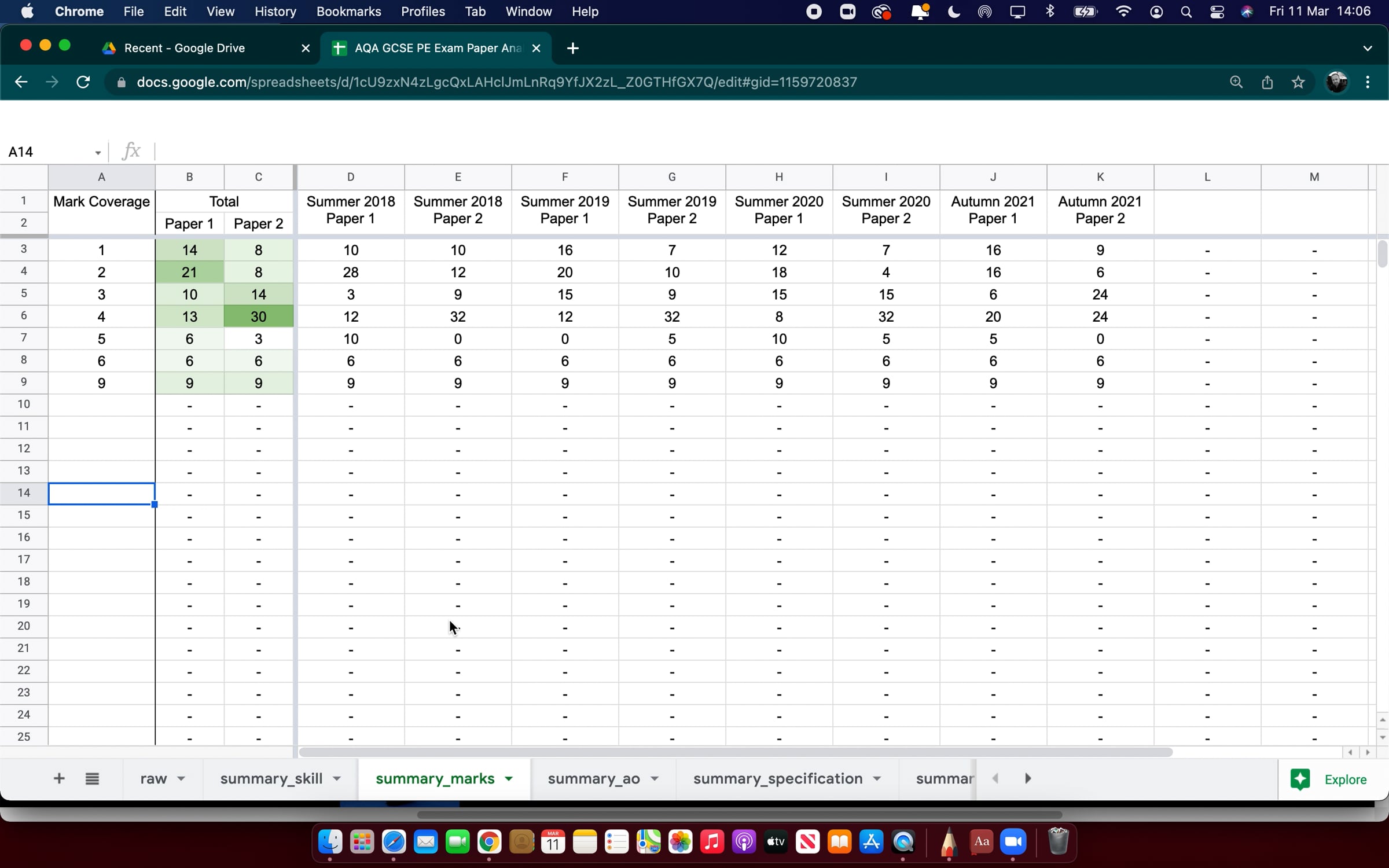Click the add sheet plus icon
1389x868 pixels.
point(58,778)
